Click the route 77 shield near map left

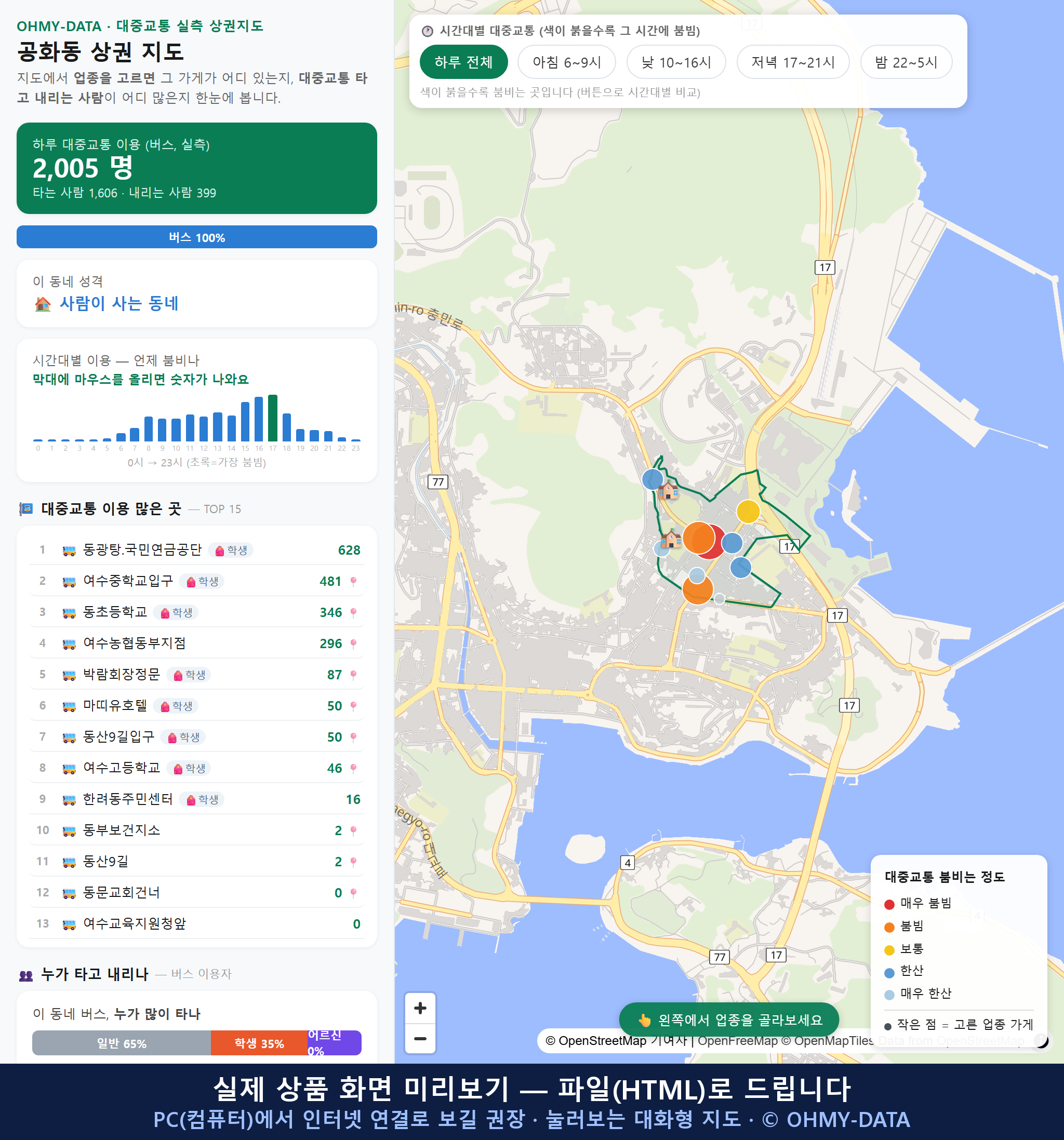(x=438, y=481)
